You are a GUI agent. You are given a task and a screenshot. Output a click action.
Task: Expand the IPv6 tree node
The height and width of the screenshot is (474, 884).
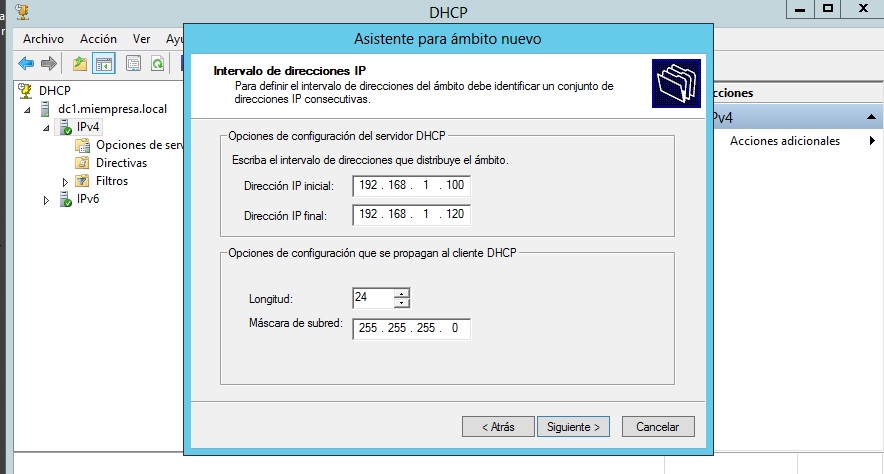[x=46, y=200]
